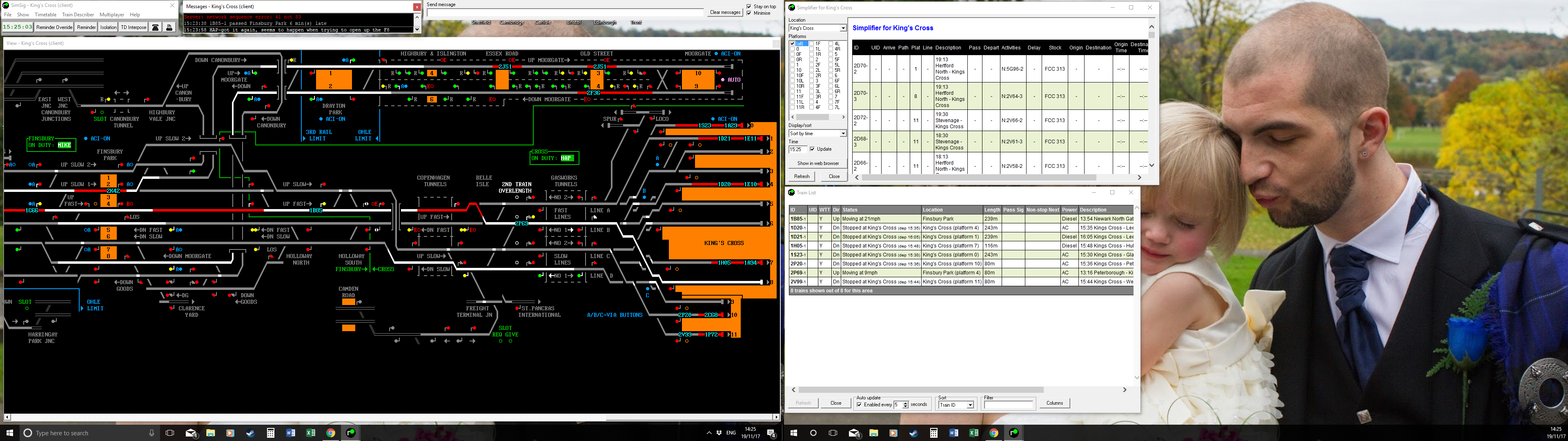Open the Location dropdown showing King's Cross

(817, 28)
